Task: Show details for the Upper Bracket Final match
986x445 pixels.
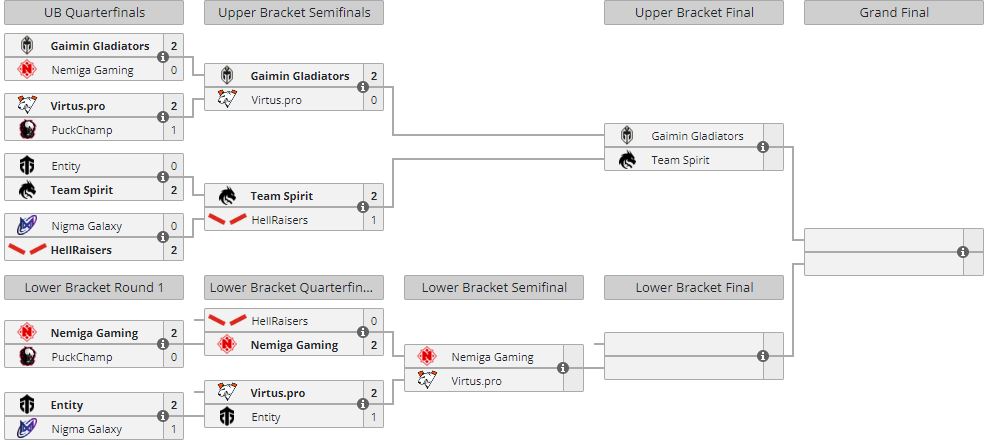Action: [763, 147]
